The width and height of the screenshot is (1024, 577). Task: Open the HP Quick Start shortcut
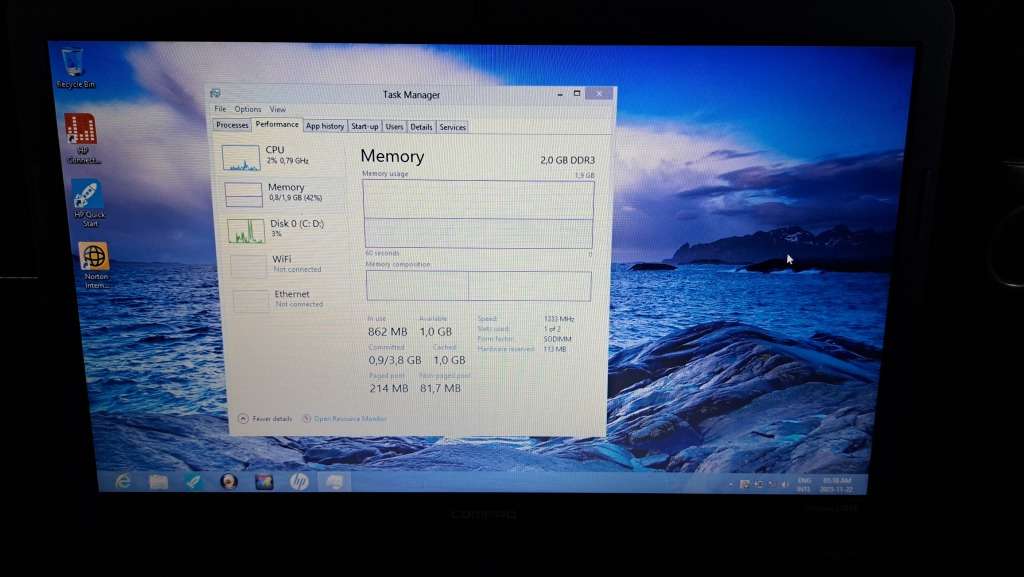(90, 198)
